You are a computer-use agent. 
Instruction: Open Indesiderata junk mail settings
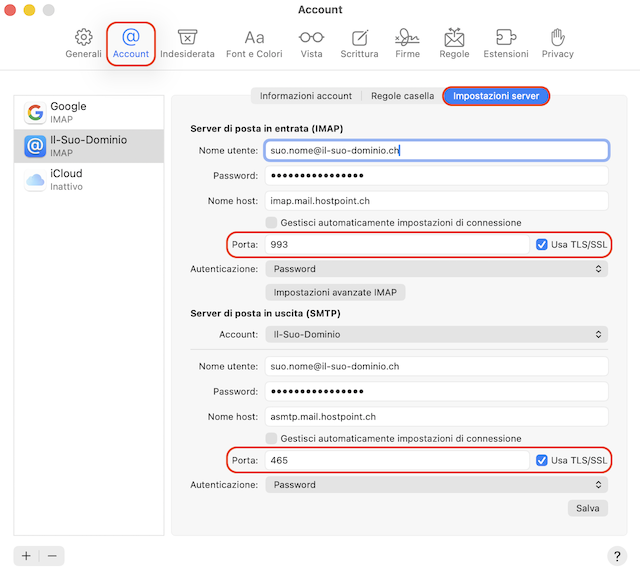click(187, 43)
